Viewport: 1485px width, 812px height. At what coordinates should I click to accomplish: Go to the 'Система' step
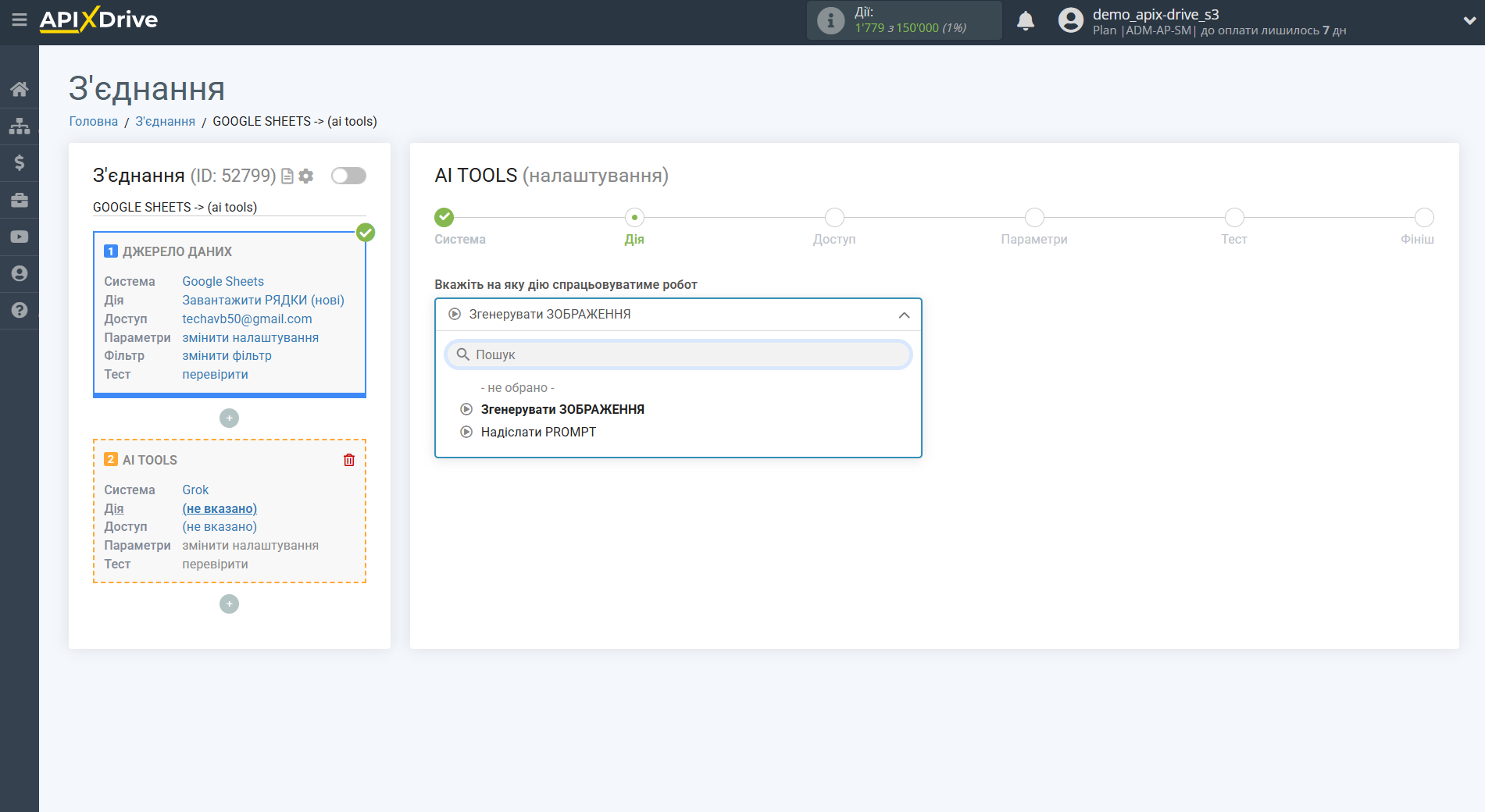click(x=444, y=218)
